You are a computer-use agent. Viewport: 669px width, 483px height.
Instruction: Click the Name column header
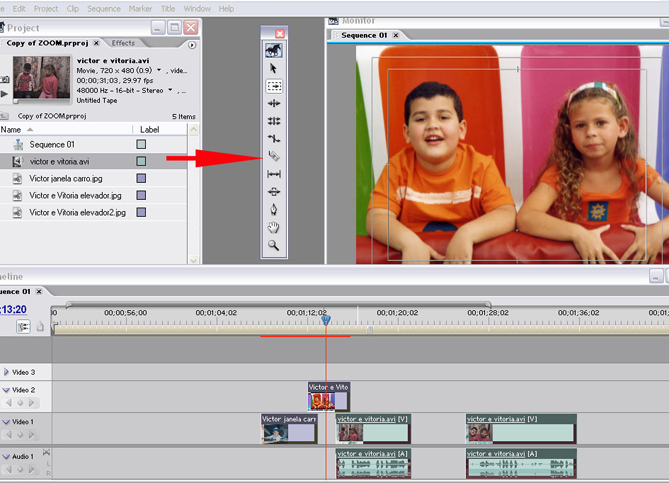point(11,129)
